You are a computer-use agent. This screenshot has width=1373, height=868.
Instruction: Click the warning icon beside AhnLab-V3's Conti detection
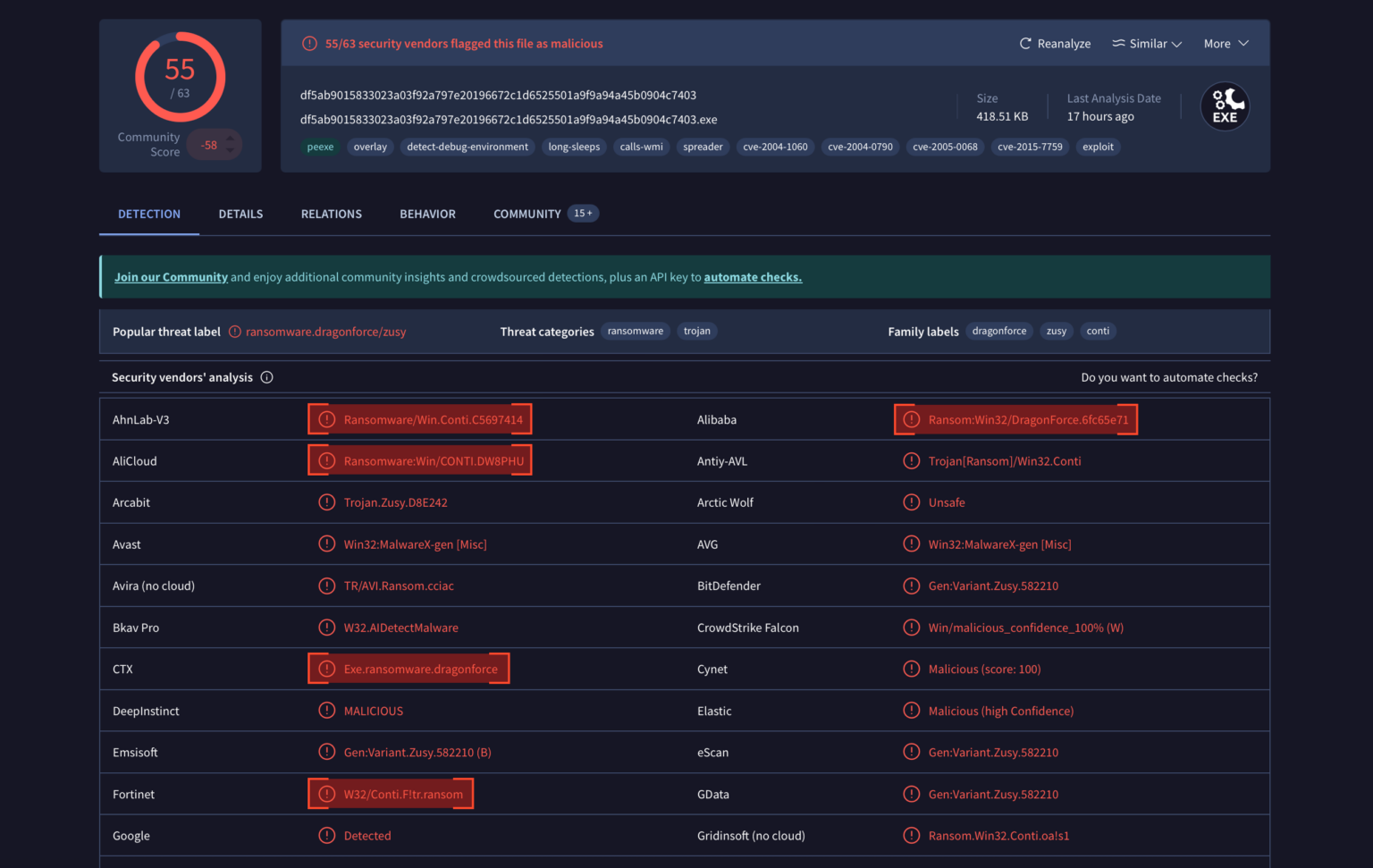[326, 418]
